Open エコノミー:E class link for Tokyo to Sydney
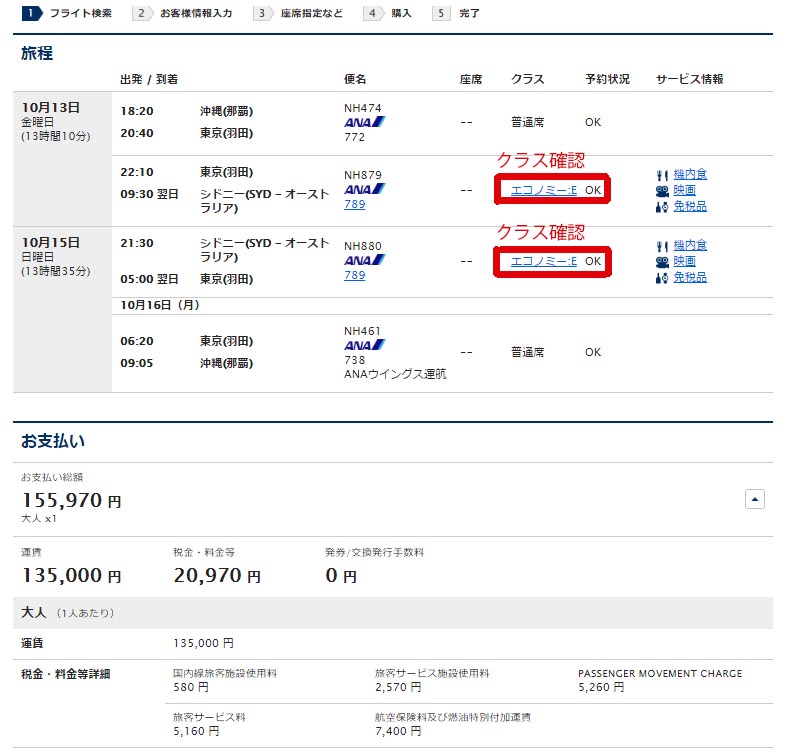The height and width of the screenshot is (752, 792). 543,190
